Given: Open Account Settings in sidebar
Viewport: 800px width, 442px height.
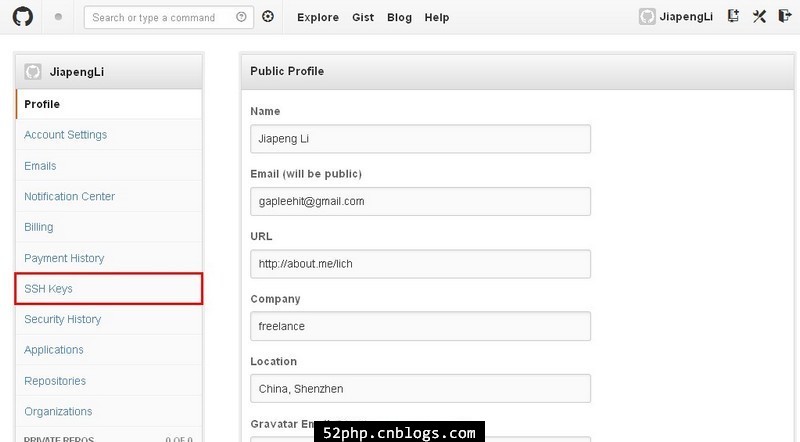Looking at the screenshot, I should (x=109, y=135).
